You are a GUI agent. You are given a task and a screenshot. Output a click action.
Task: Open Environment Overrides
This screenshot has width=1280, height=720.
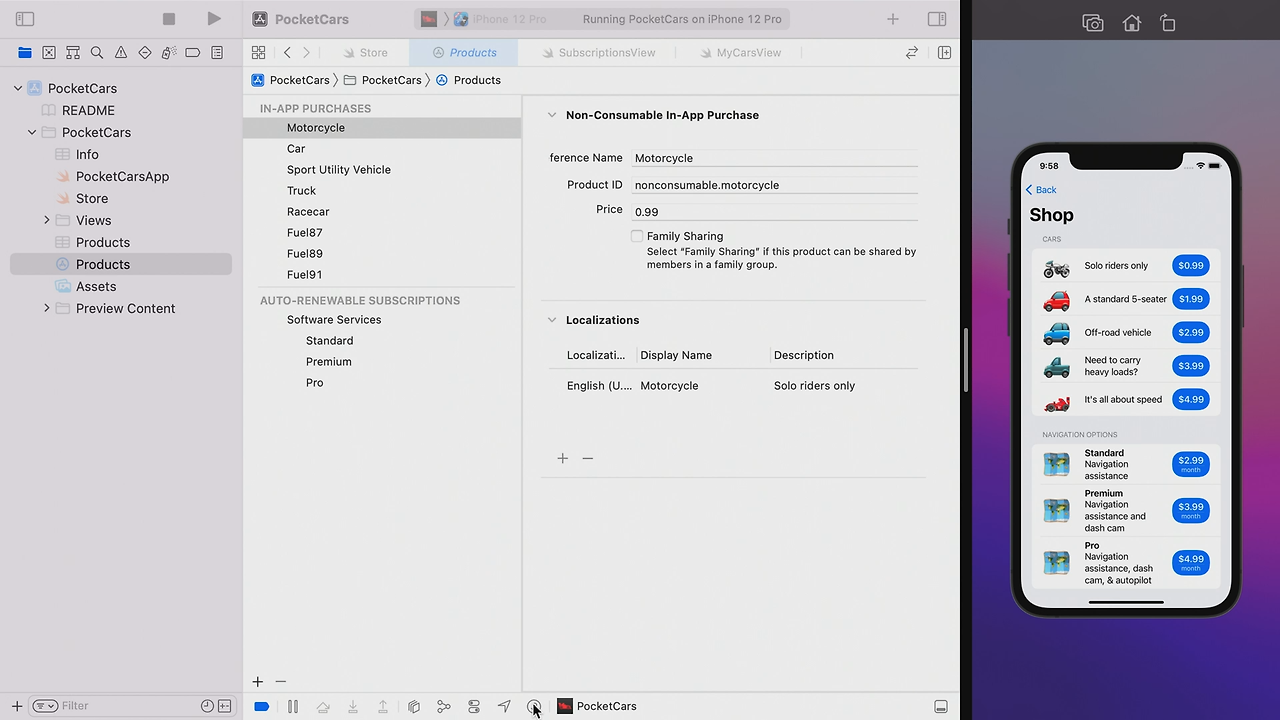tap(474, 706)
